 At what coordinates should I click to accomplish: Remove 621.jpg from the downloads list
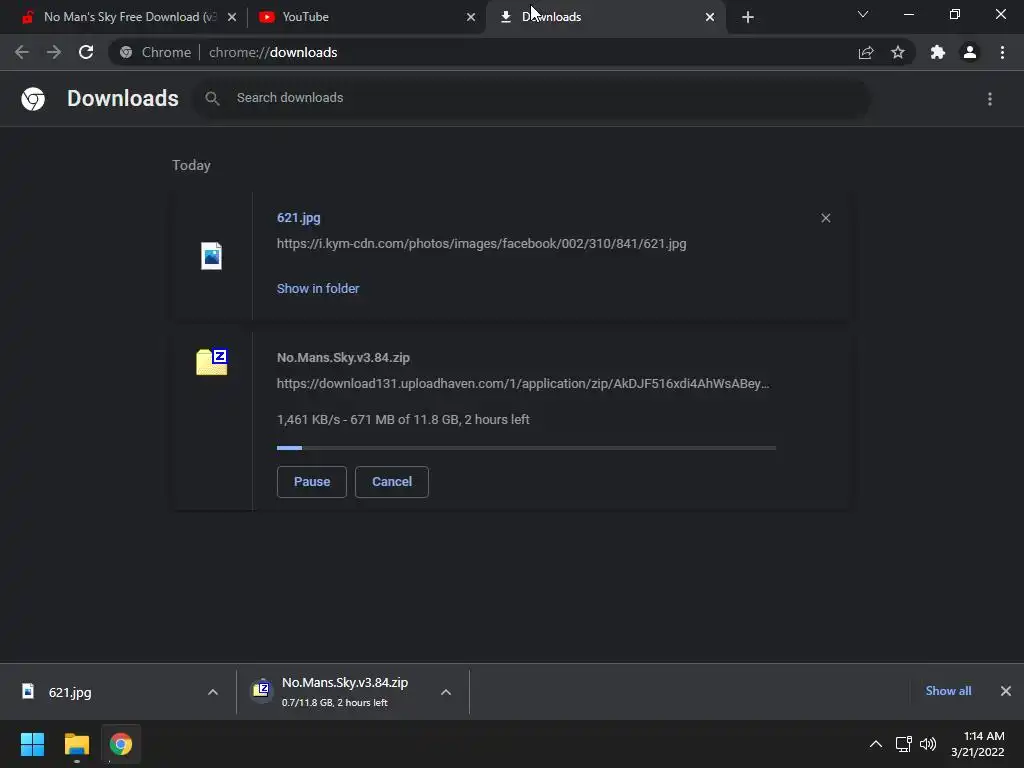pos(825,218)
